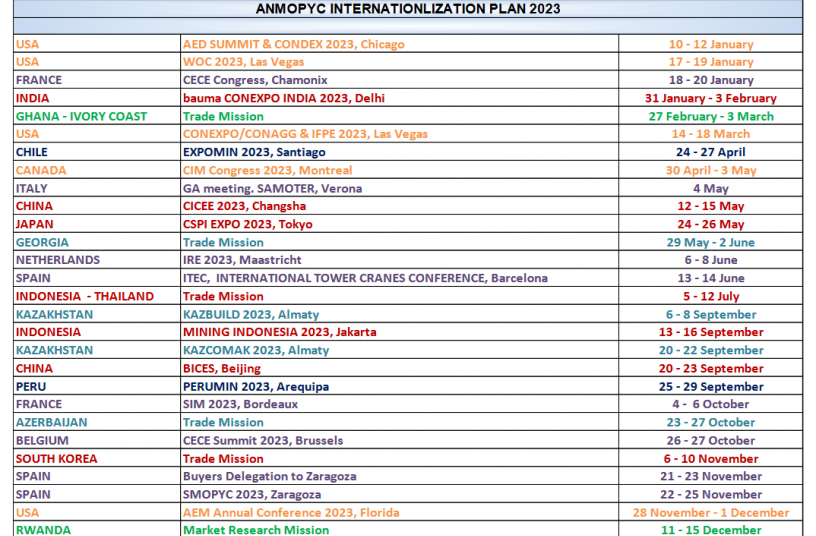Click the '29 May - 2 June' date
This screenshot has height=536, width=816.
pos(711,243)
